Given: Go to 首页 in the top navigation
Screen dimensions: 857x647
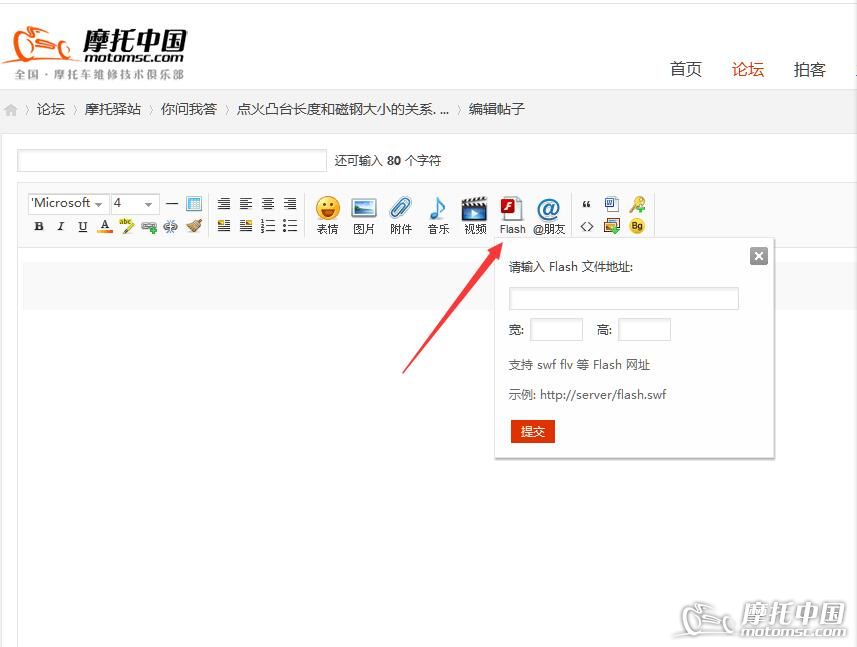Looking at the screenshot, I should [686, 69].
